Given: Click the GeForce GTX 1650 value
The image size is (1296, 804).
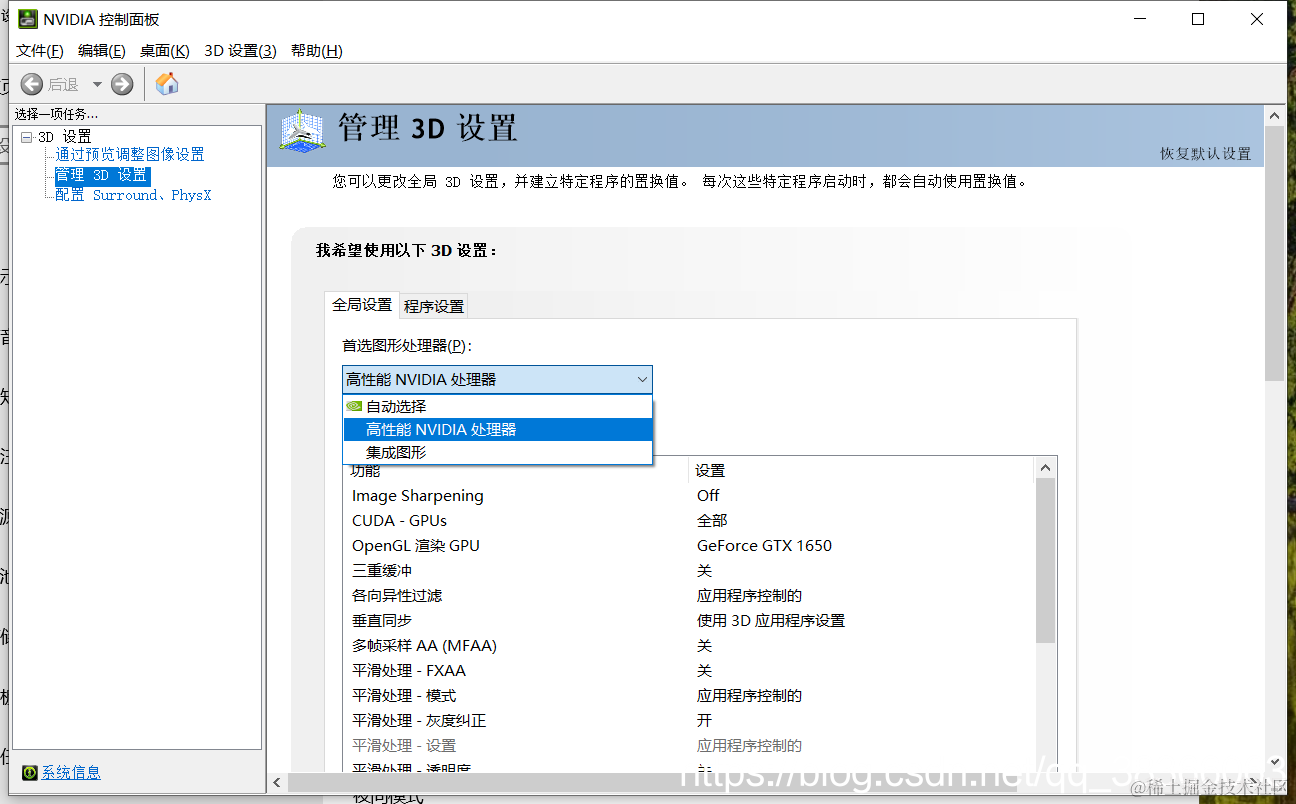Looking at the screenshot, I should click(x=764, y=546).
